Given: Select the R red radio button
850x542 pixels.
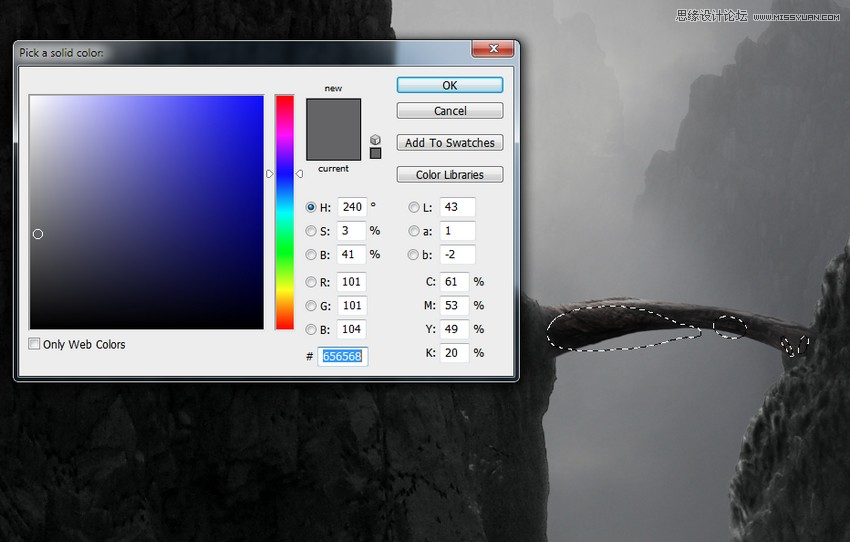Looking at the screenshot, I should tap(311, 282).
